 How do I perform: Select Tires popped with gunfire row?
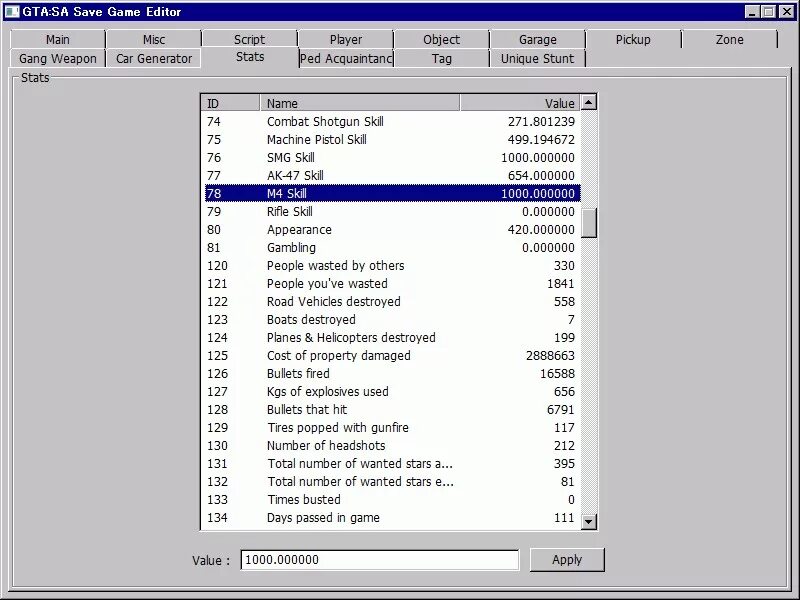pos(391,428)
